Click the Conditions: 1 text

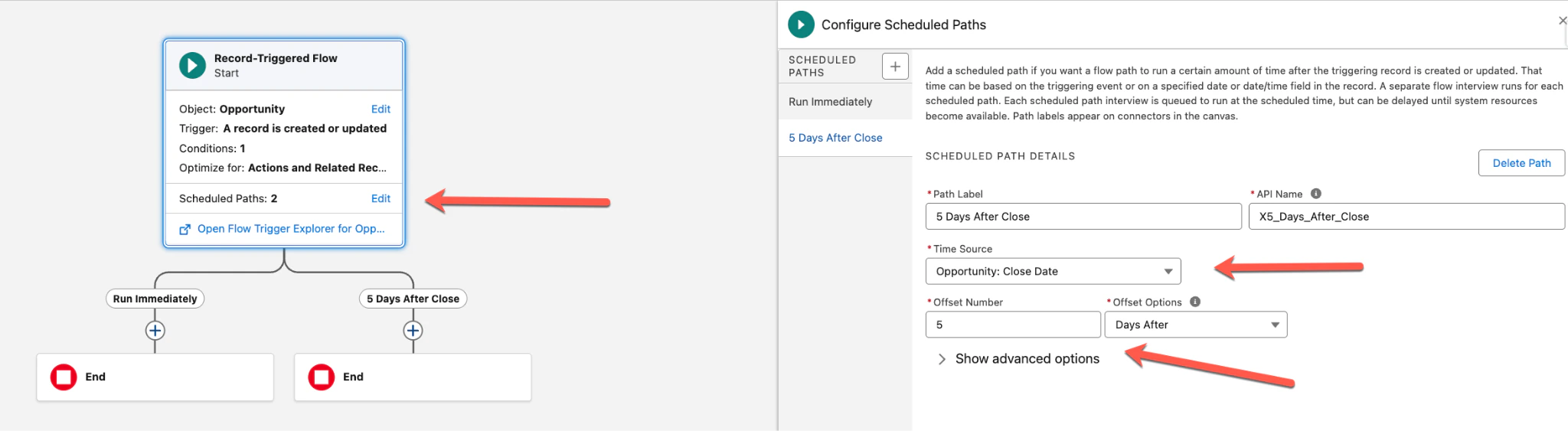[212, 149]
